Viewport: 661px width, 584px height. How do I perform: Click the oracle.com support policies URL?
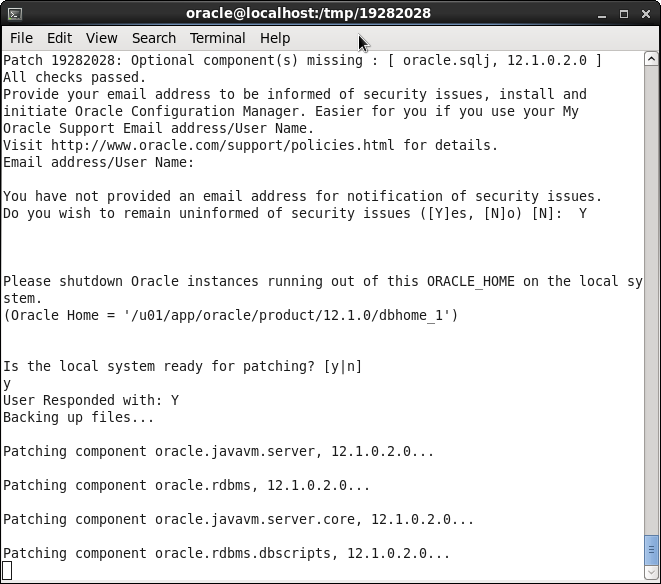coord(223,145)
